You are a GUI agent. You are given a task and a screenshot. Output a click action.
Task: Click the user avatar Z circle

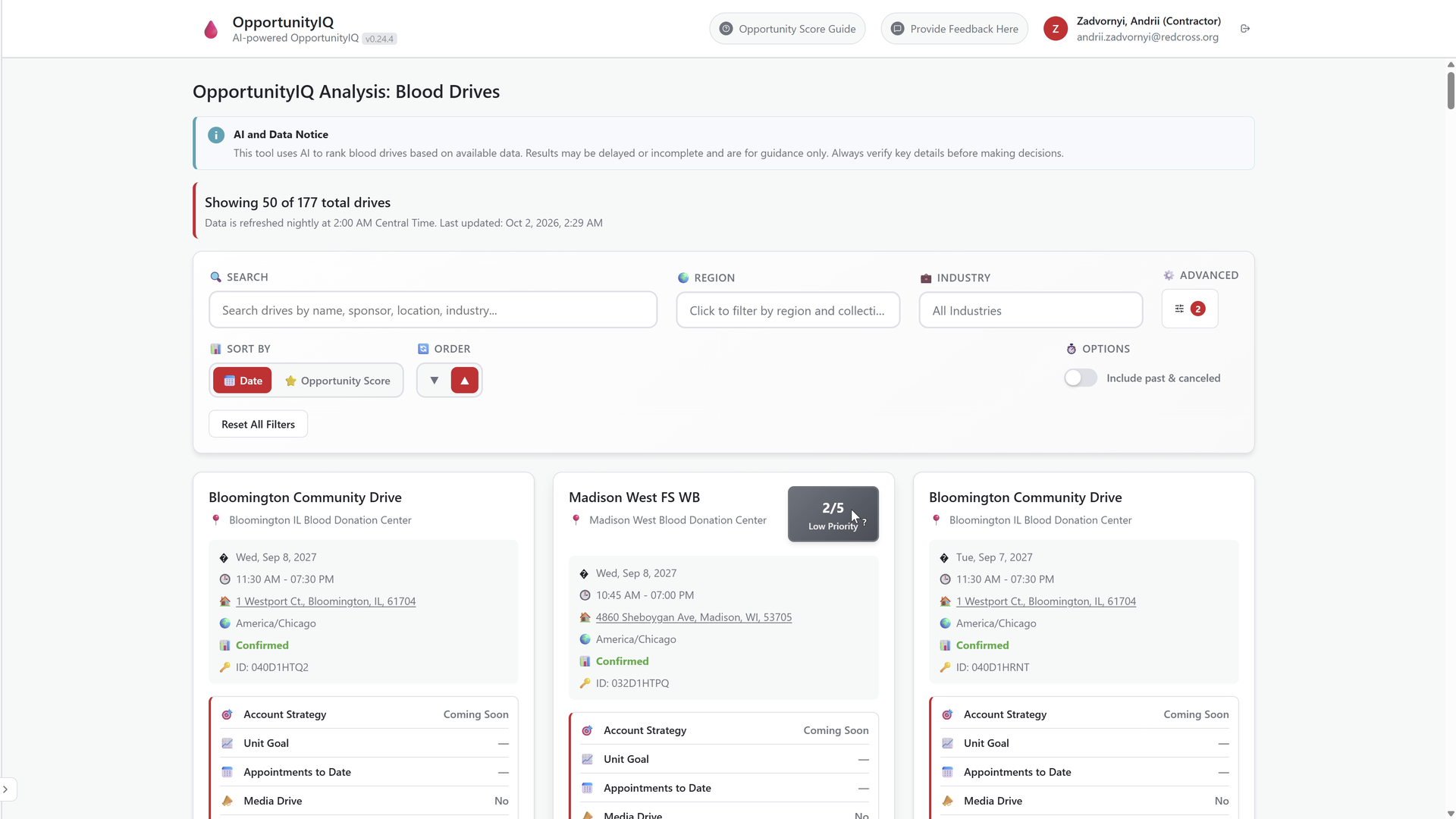1056,29
